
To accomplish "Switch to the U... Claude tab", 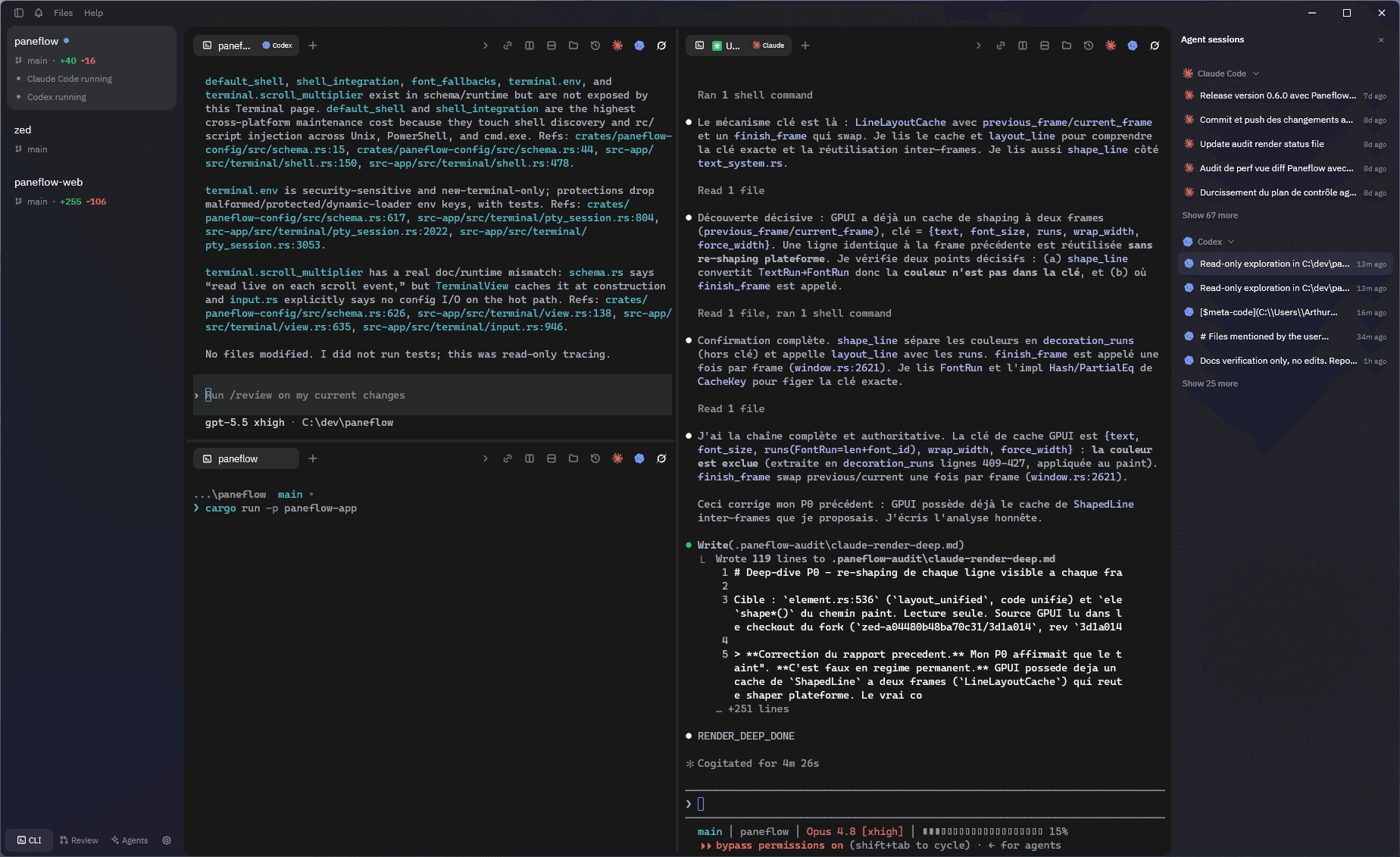I will [739, 45].
